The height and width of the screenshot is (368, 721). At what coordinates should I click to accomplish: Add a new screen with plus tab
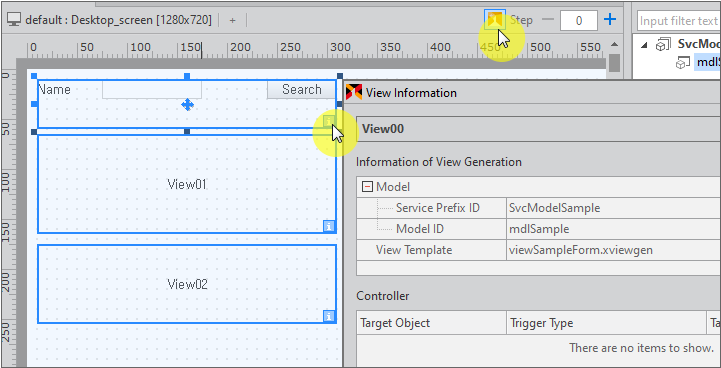(233, 20)
